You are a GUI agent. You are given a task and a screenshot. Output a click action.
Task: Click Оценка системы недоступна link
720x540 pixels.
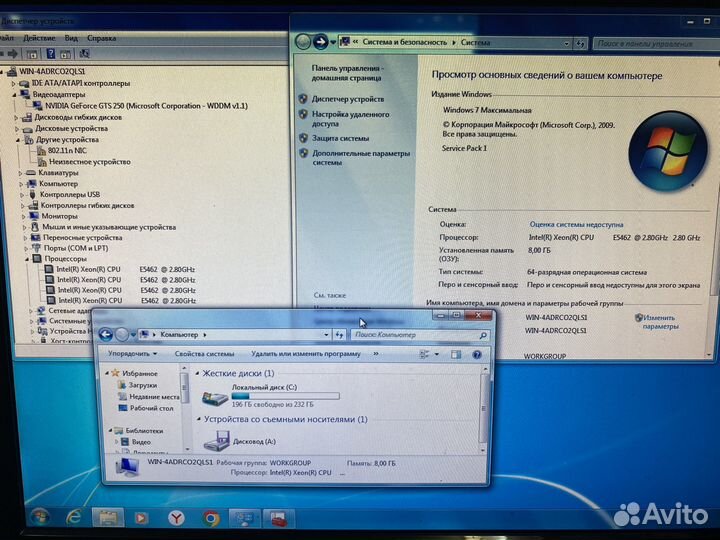tap(576, 225)
